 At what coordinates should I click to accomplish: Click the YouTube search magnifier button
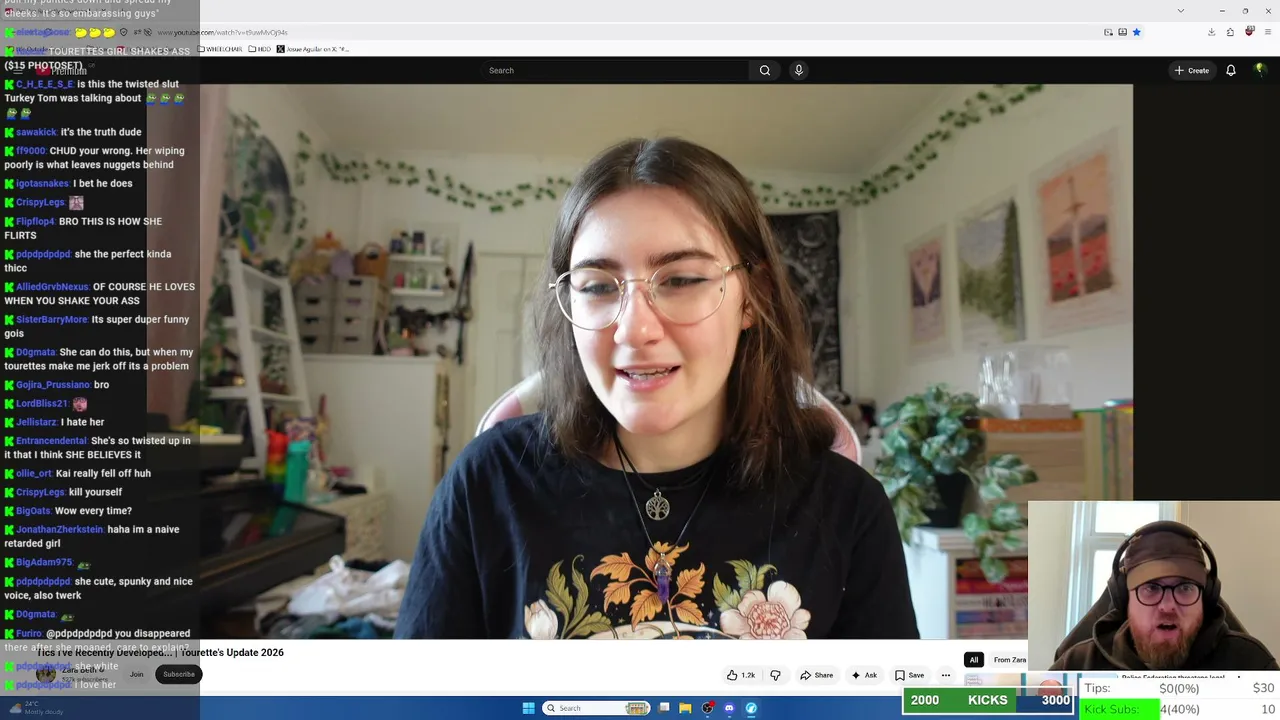tap(765, 70)
